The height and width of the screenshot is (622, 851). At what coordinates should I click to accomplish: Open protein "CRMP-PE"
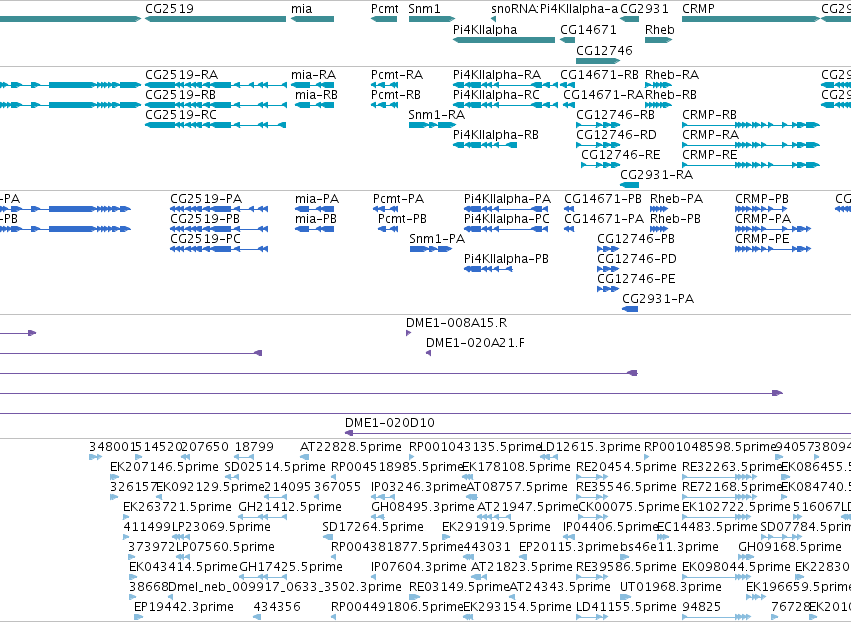[762, 239]
